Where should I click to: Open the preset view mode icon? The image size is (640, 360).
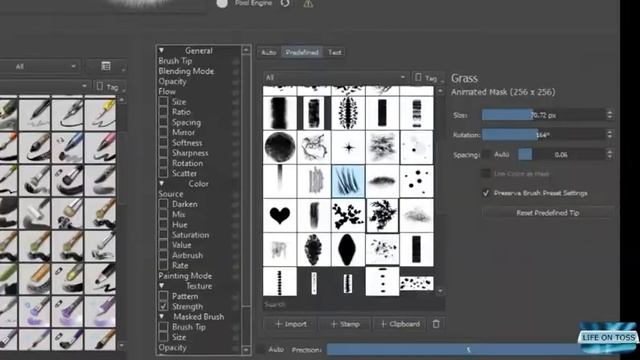click(x=106, y=66)
